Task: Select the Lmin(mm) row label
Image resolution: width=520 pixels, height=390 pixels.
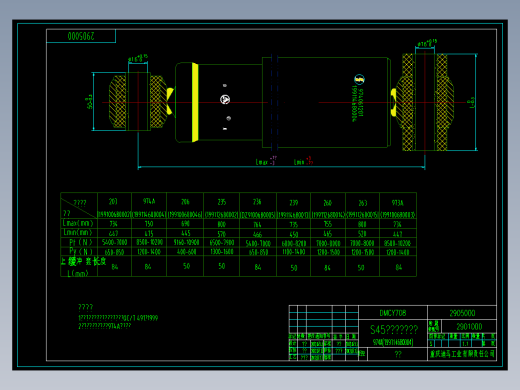Action: (x=78, y=232)
